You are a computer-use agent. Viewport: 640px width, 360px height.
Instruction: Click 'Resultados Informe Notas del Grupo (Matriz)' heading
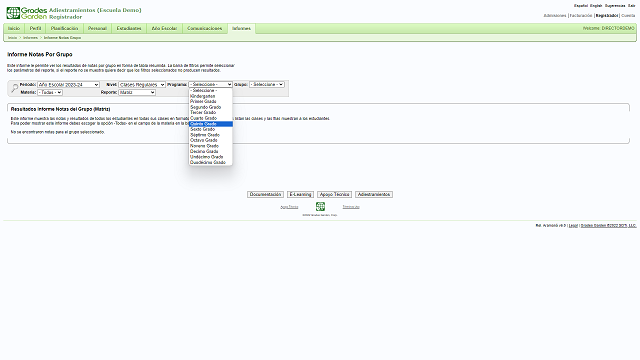pyautogui.click(x=60, y=109)
